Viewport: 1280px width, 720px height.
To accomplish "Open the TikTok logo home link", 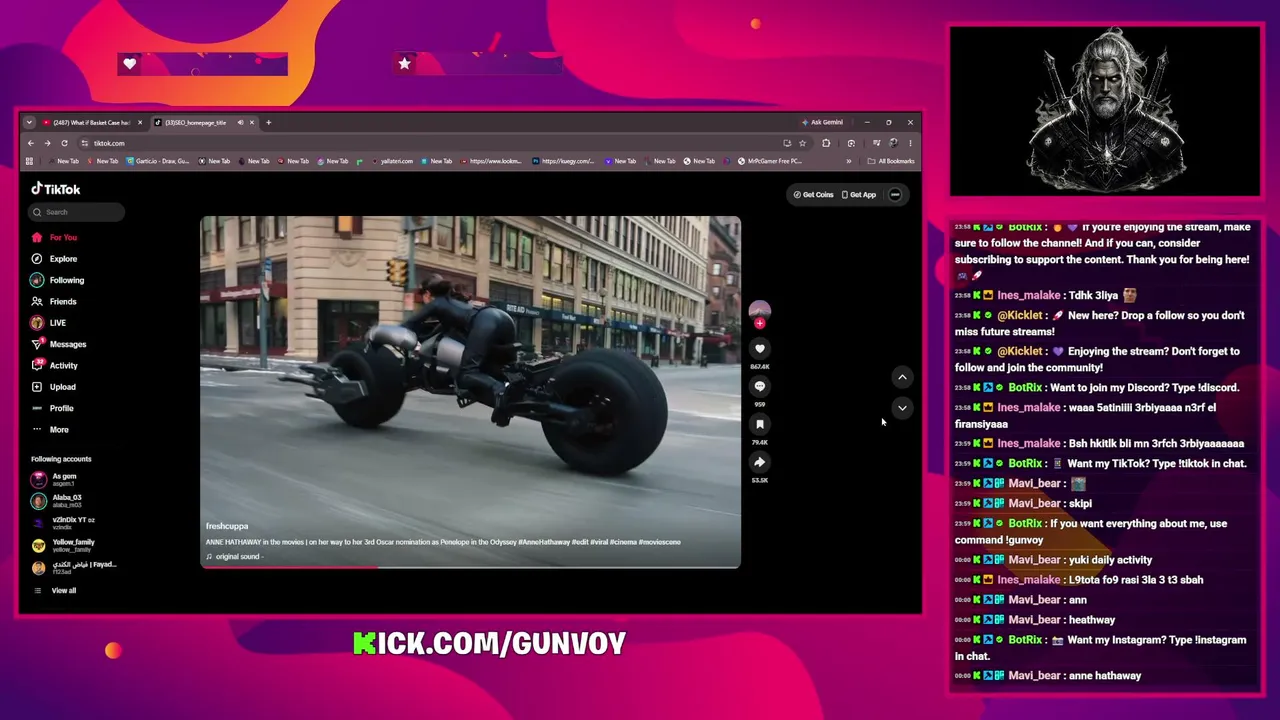I will pyautogui.click(x=55, y=189).
